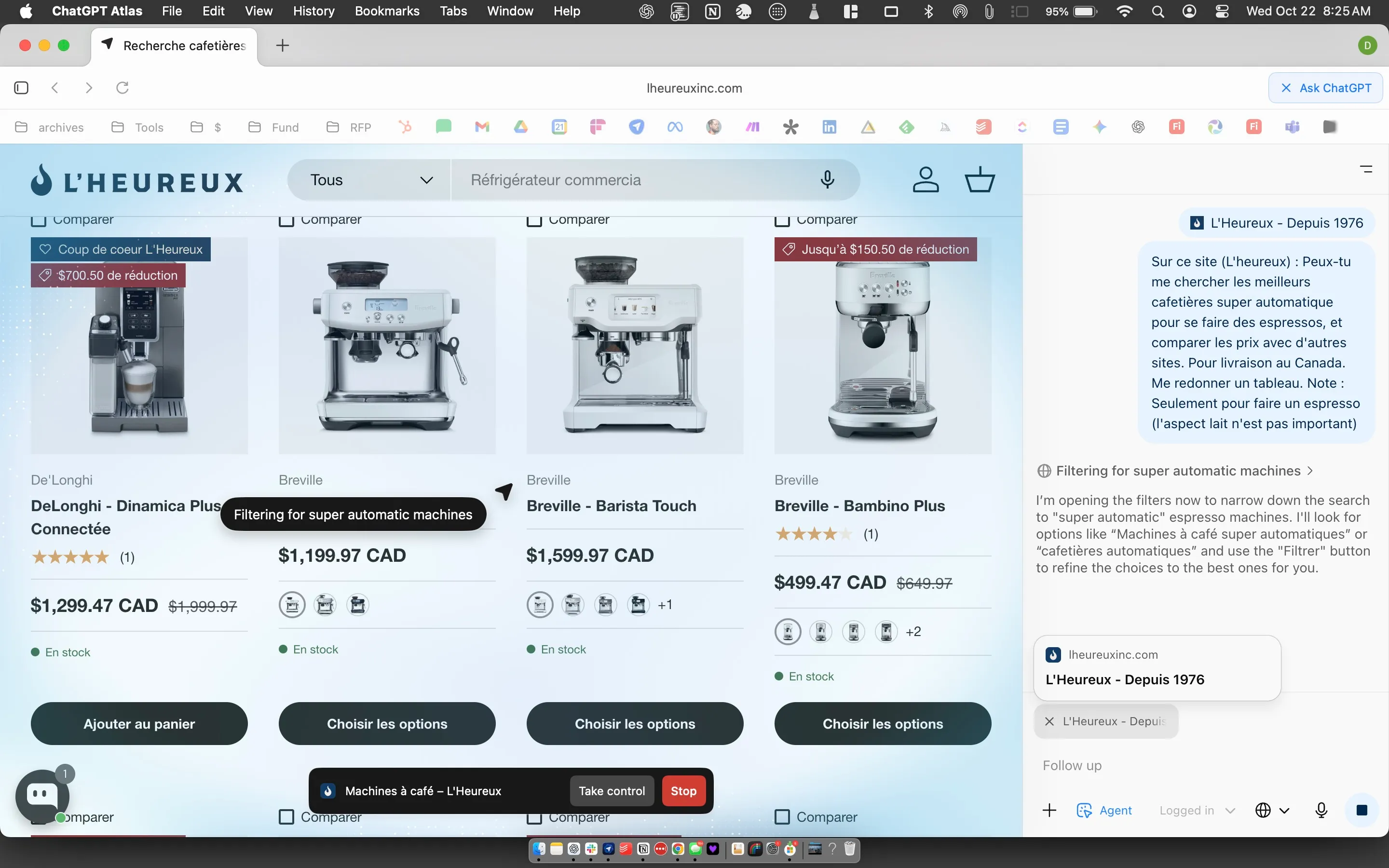1389x868 pixels.
Task: Check Comparer above the DeLonghi Dinamica Plus card
Action: click(39, 220)
